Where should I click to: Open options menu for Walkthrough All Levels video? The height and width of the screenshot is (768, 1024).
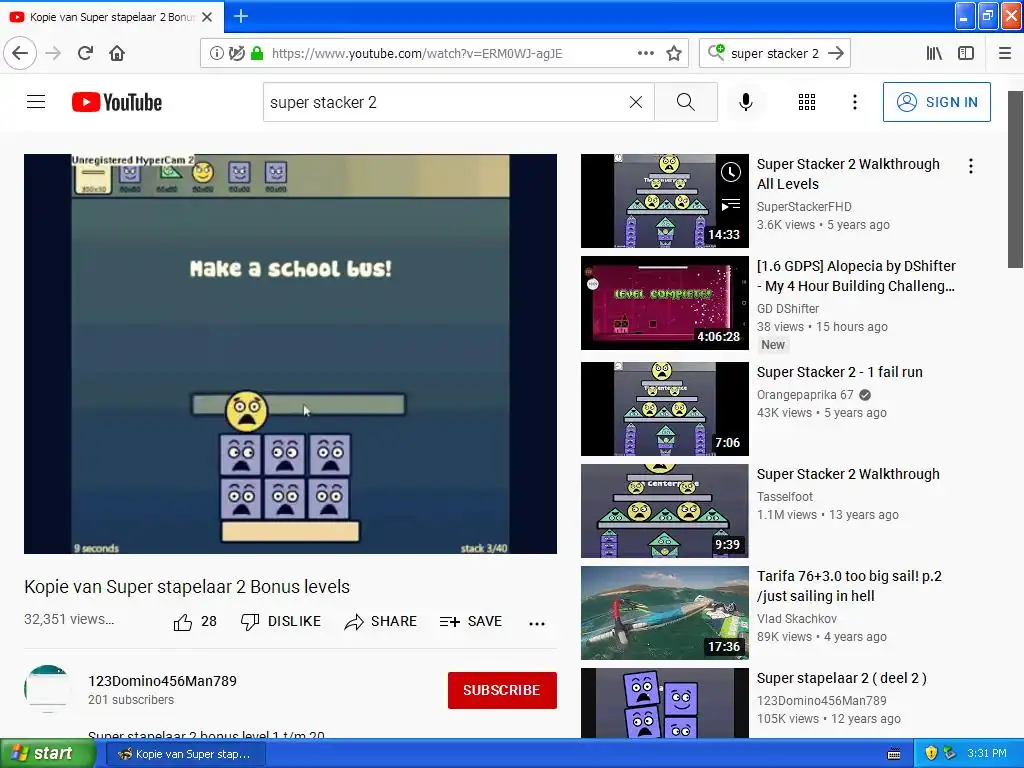(970, 167)
